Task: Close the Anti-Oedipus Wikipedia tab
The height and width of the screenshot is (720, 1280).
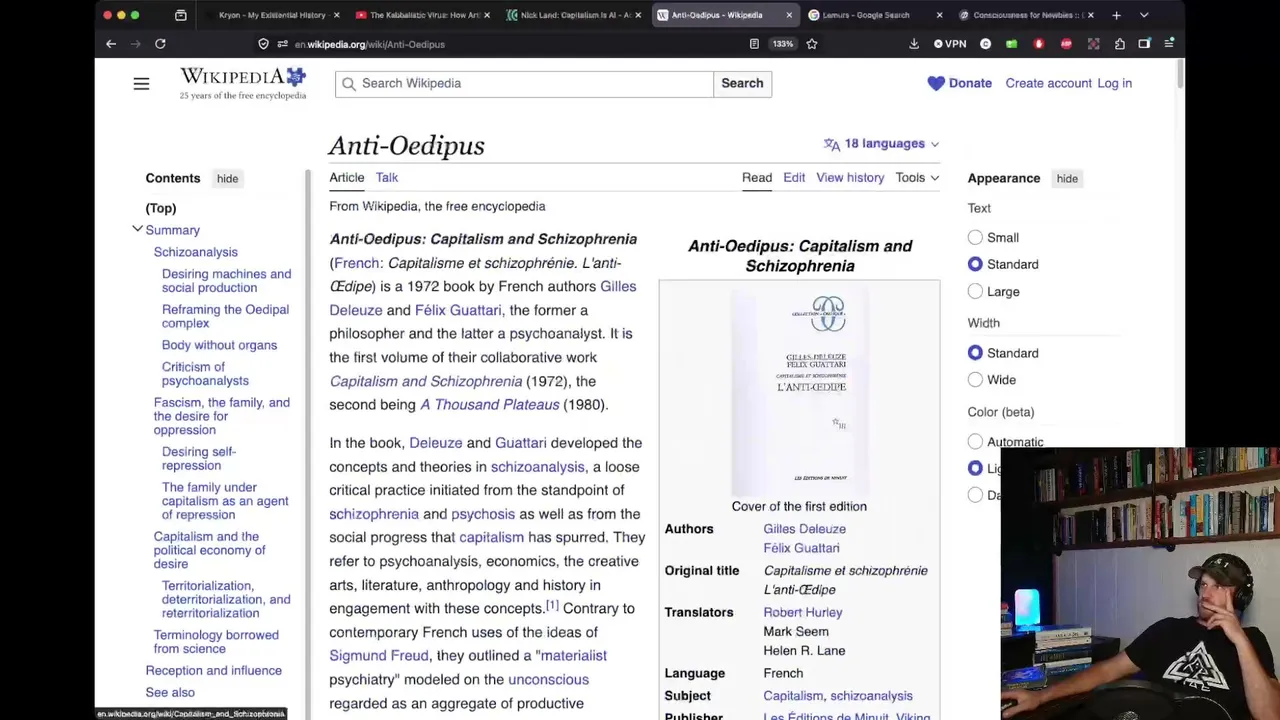Action: 789,15
